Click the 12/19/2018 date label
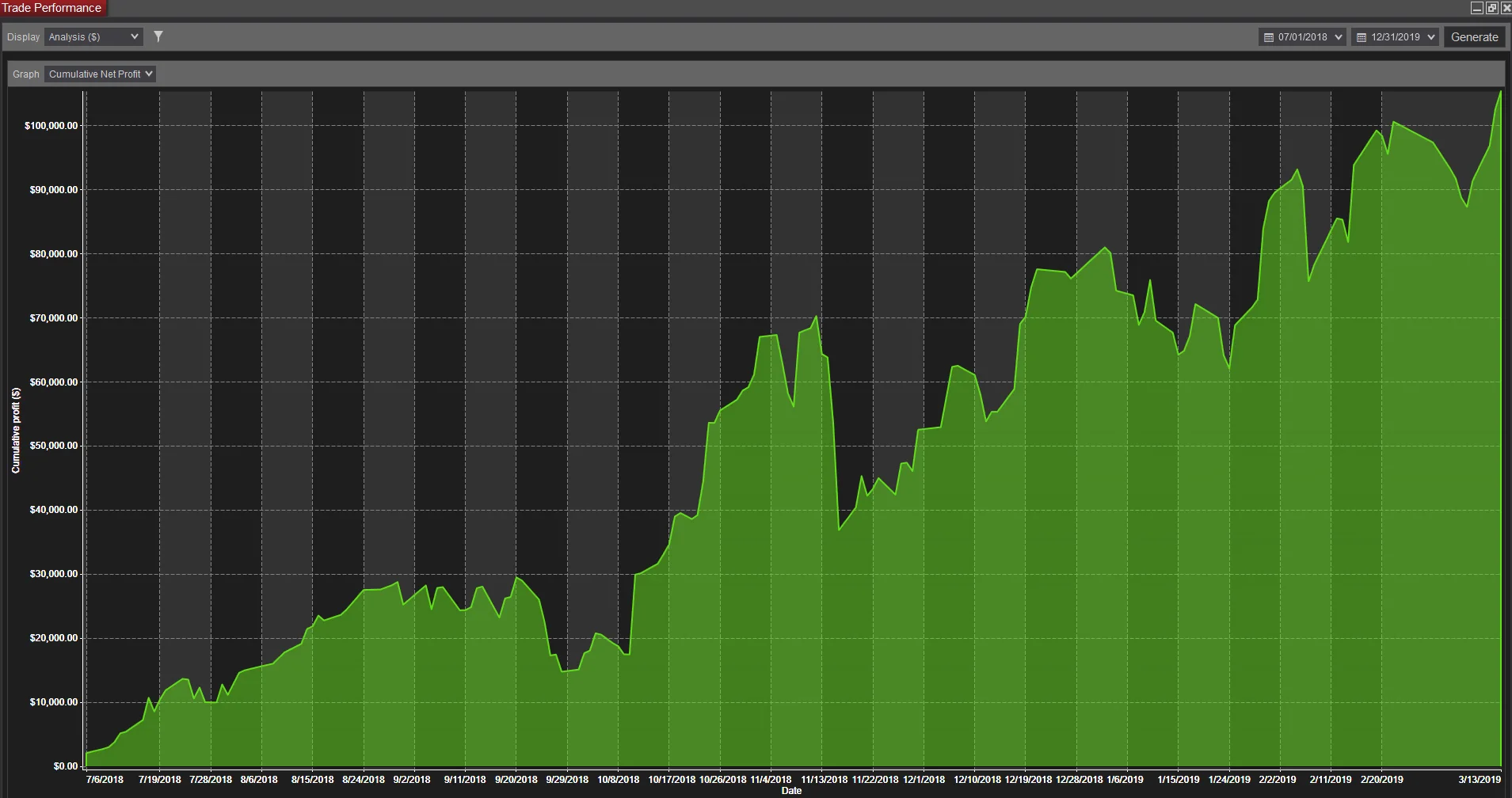This screenshot has height=798, width=1512. click(x=1028, y=780)
